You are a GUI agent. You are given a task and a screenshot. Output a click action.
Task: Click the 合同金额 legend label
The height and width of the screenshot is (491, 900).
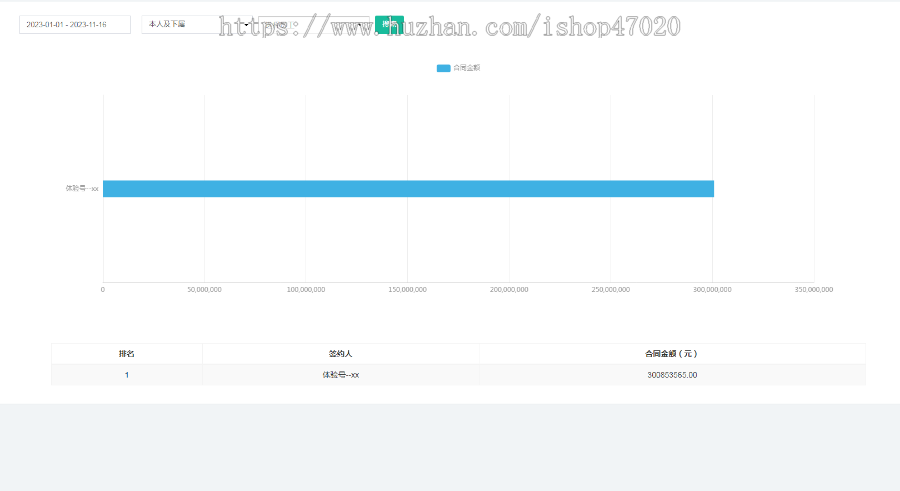tap(467, 68)
